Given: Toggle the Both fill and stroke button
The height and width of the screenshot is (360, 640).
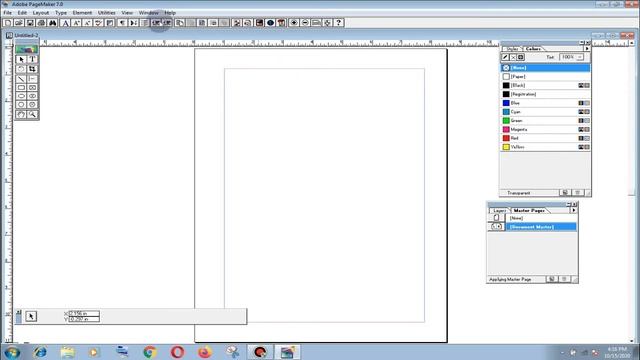Looking at the screenshot, I should coord(521,57).
